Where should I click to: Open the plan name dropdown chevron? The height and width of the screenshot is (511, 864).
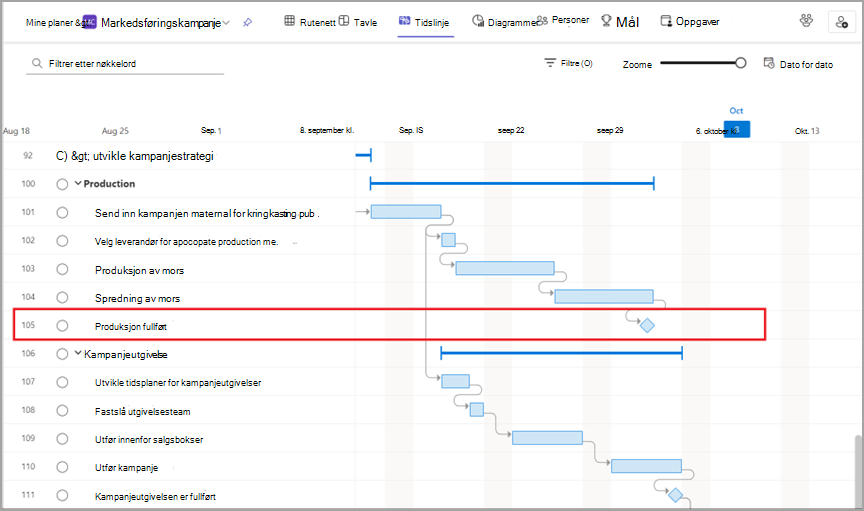click(226, 23)
